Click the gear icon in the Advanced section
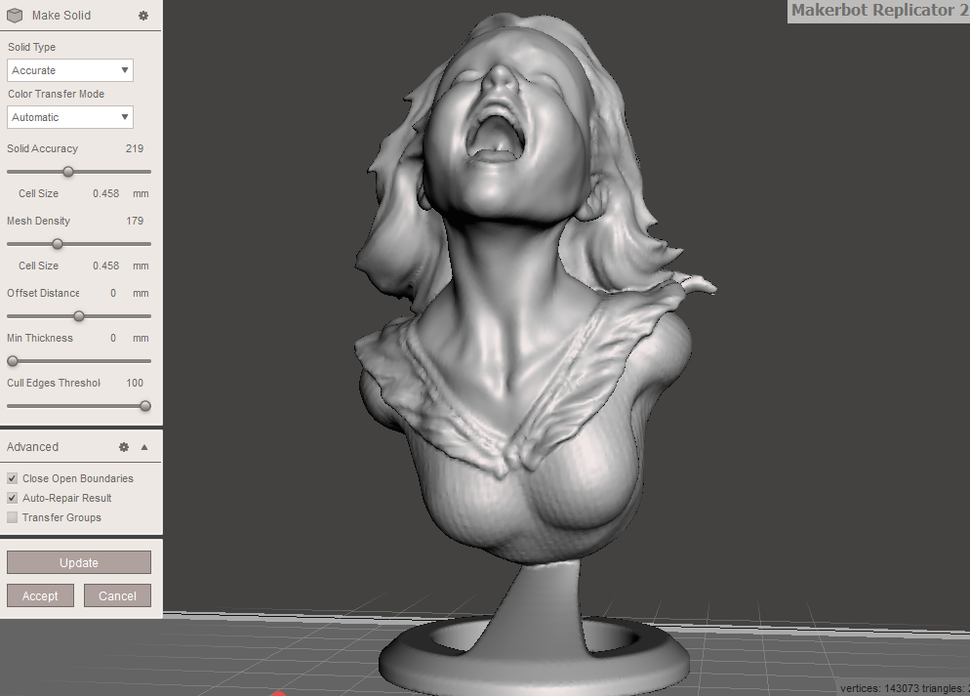970x696 pixels. point(124,446)
